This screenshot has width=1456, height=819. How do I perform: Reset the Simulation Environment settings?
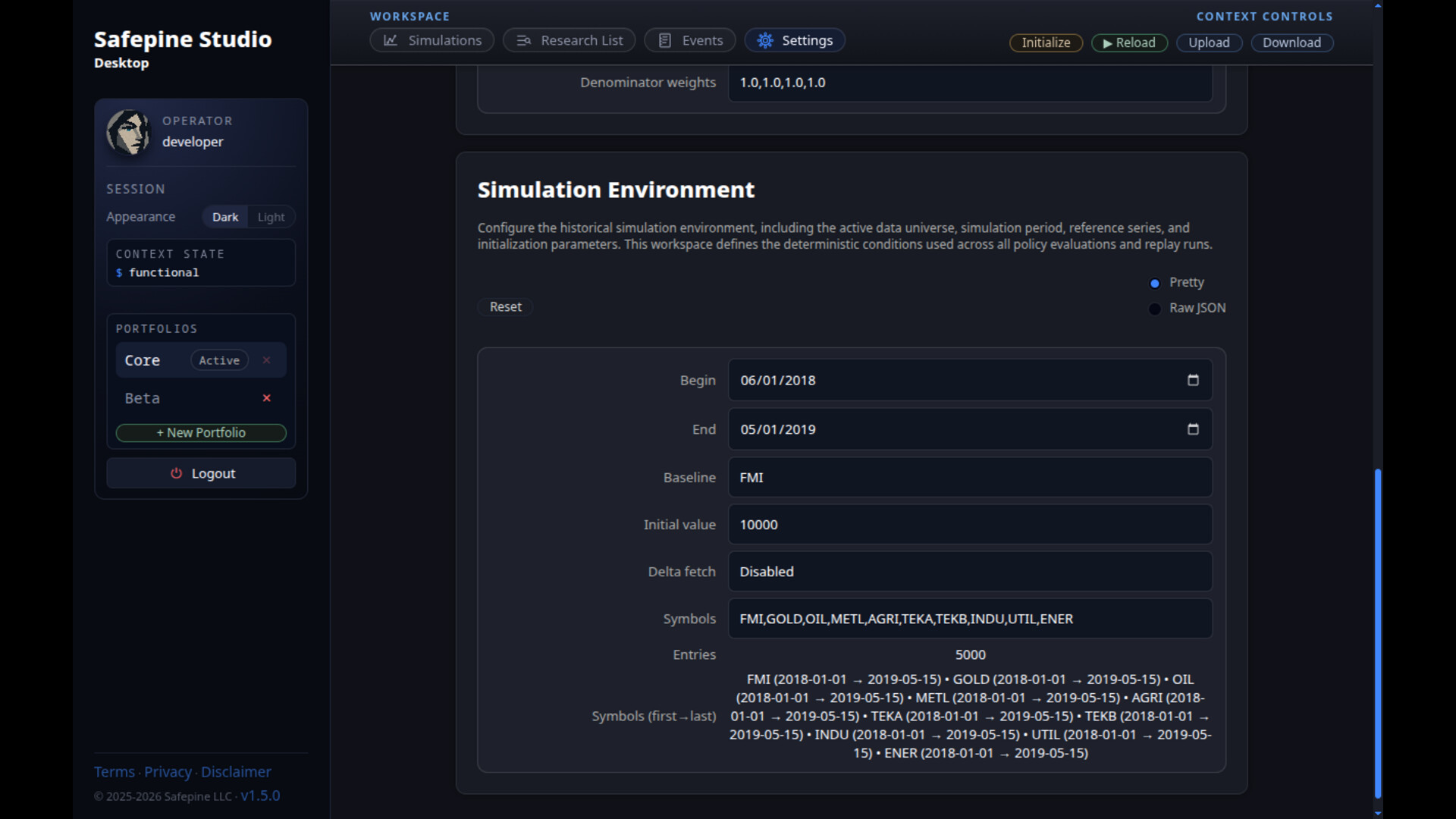tap(505, 306)
